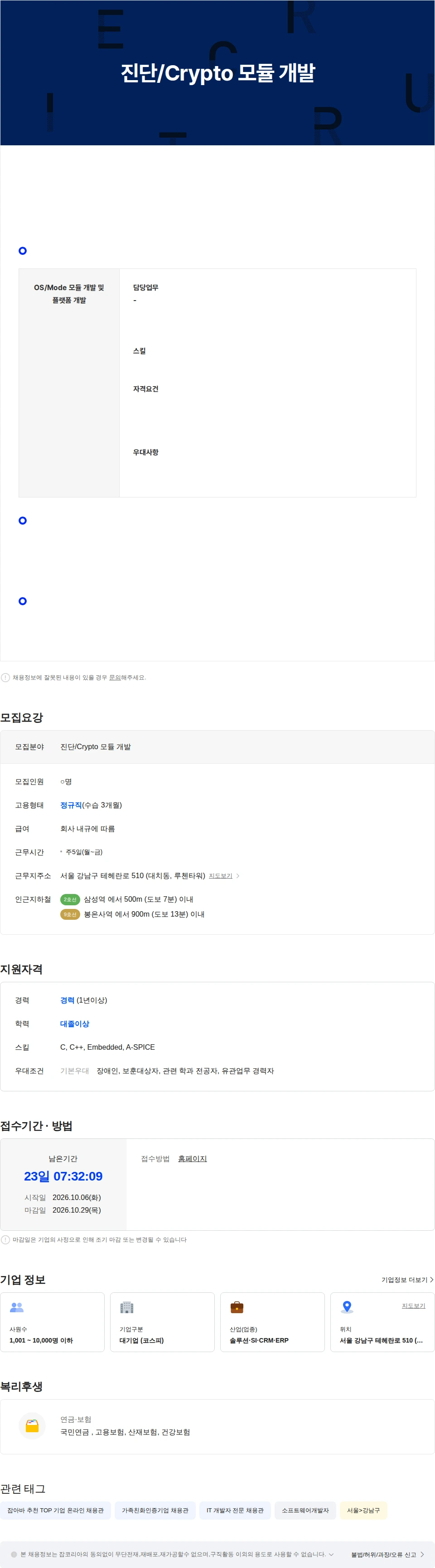The image size is (435, 1568).
Task: Select the 서울>강남구 tag
Action: click(363, 1510)
